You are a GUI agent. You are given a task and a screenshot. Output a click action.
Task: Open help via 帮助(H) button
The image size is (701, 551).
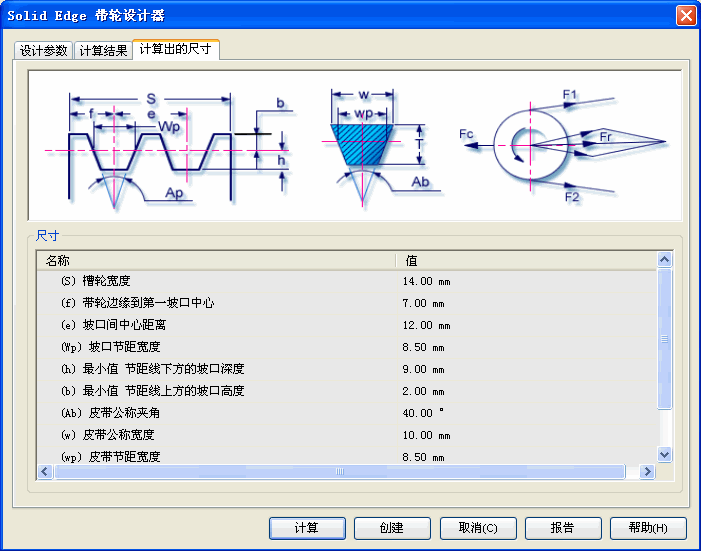648,528
